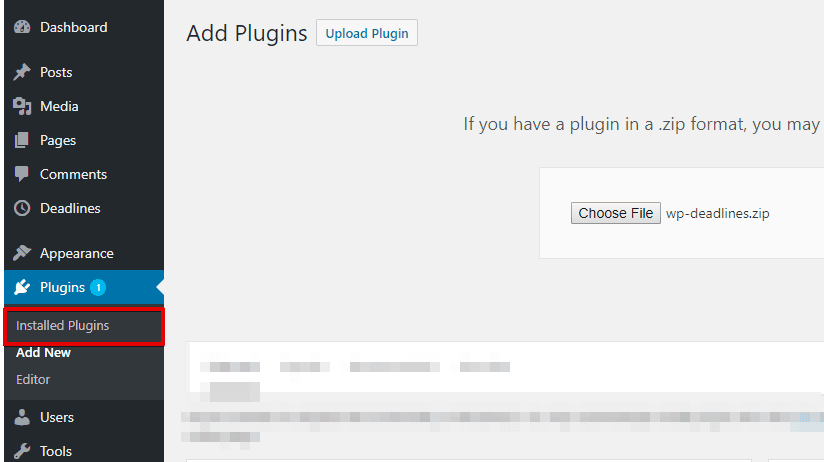The width and height of the screenshot is (824, 462).
Task: Navigate to the Comments menu label
Action: tap(73, 175)
